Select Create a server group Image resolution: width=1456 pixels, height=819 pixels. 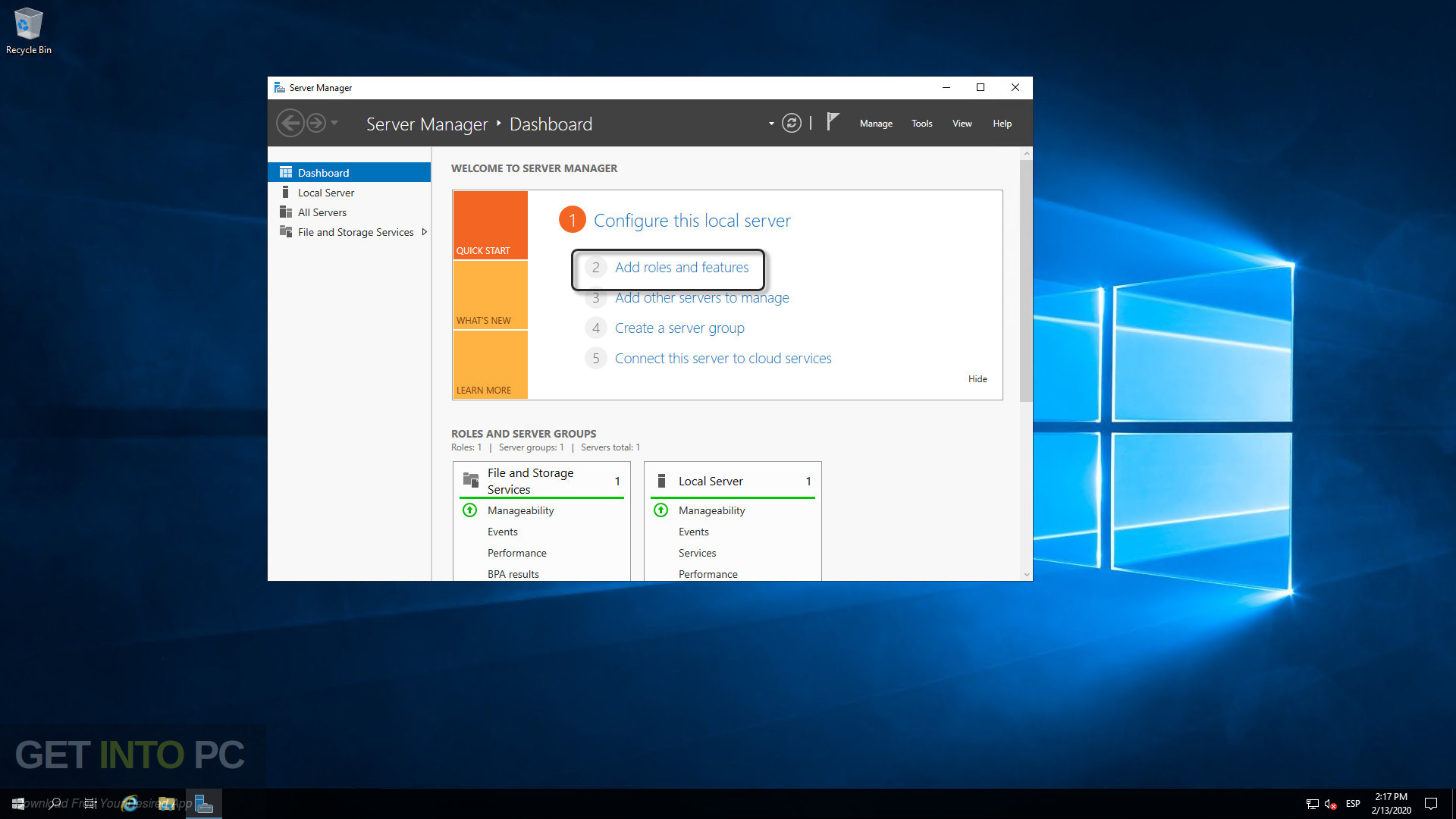tap(679, 328)
